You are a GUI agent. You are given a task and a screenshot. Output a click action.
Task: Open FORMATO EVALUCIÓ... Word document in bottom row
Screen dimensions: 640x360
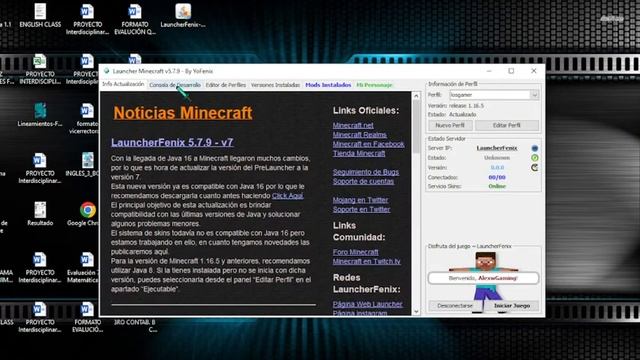(x=87, y=317)
